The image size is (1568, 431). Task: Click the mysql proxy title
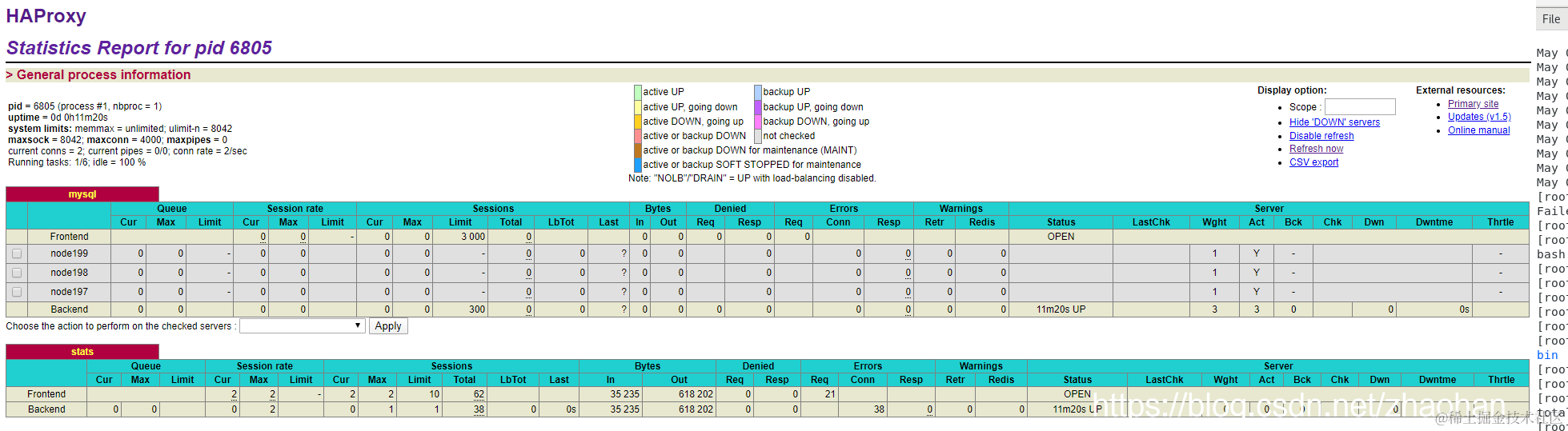82,194
